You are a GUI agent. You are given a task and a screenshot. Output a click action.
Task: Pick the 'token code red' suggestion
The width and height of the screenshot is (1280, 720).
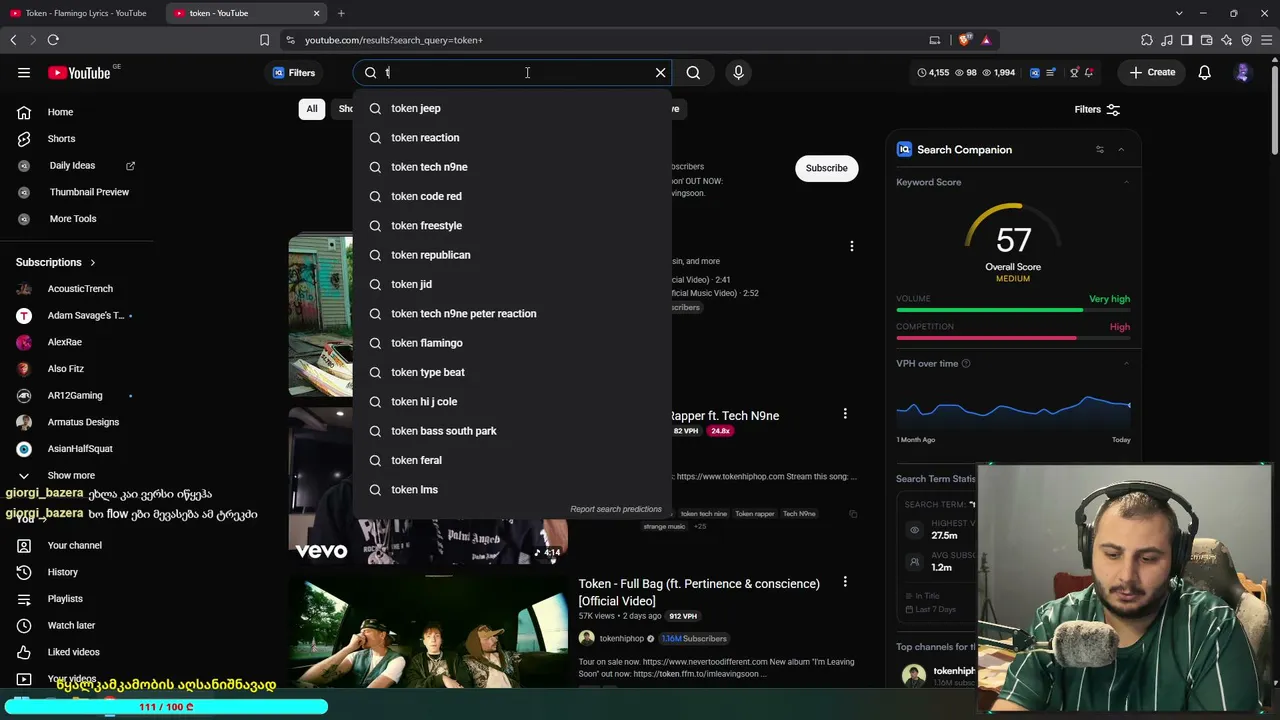click(512, 196)
